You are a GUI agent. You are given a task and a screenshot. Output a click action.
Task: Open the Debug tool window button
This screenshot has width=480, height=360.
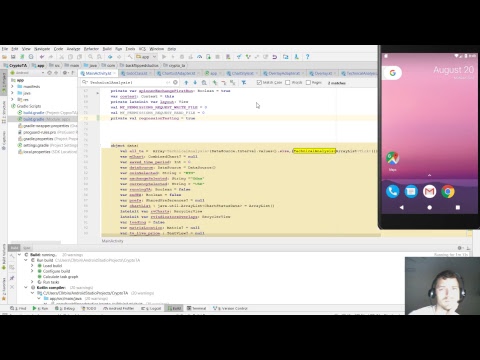tap(65, 308)
